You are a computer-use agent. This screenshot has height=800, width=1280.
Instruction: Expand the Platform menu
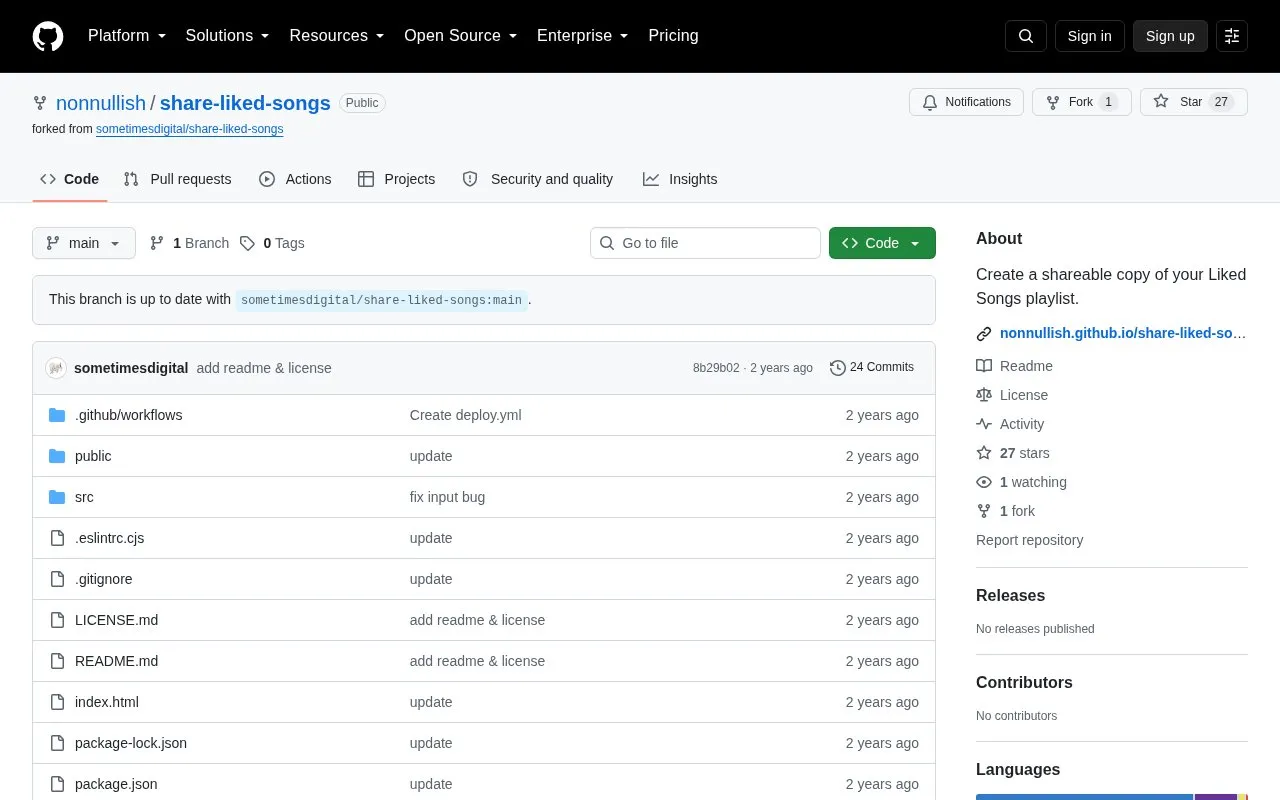point(127,36)
